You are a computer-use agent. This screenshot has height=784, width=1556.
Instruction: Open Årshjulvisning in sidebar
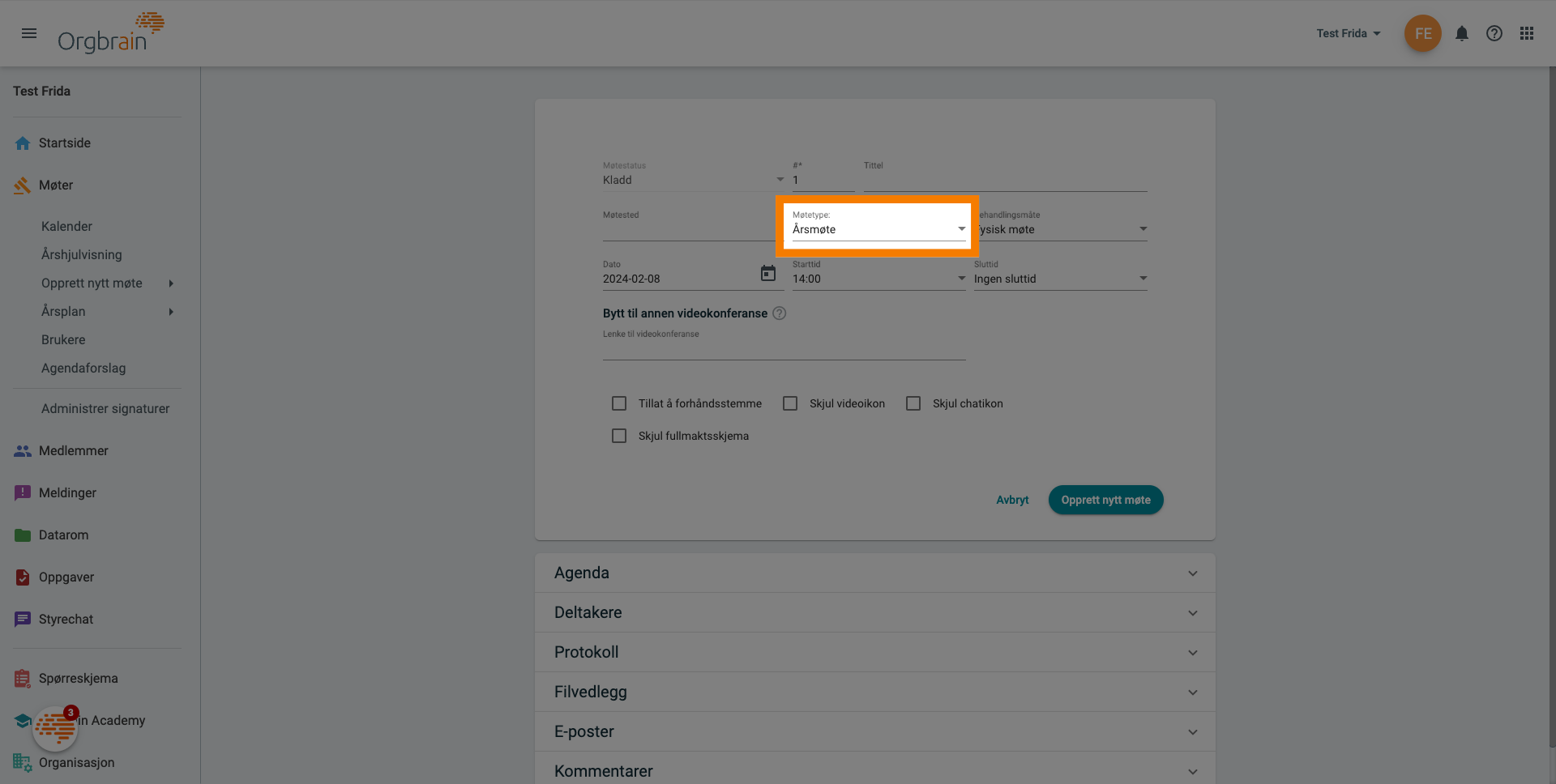point(82,255)
